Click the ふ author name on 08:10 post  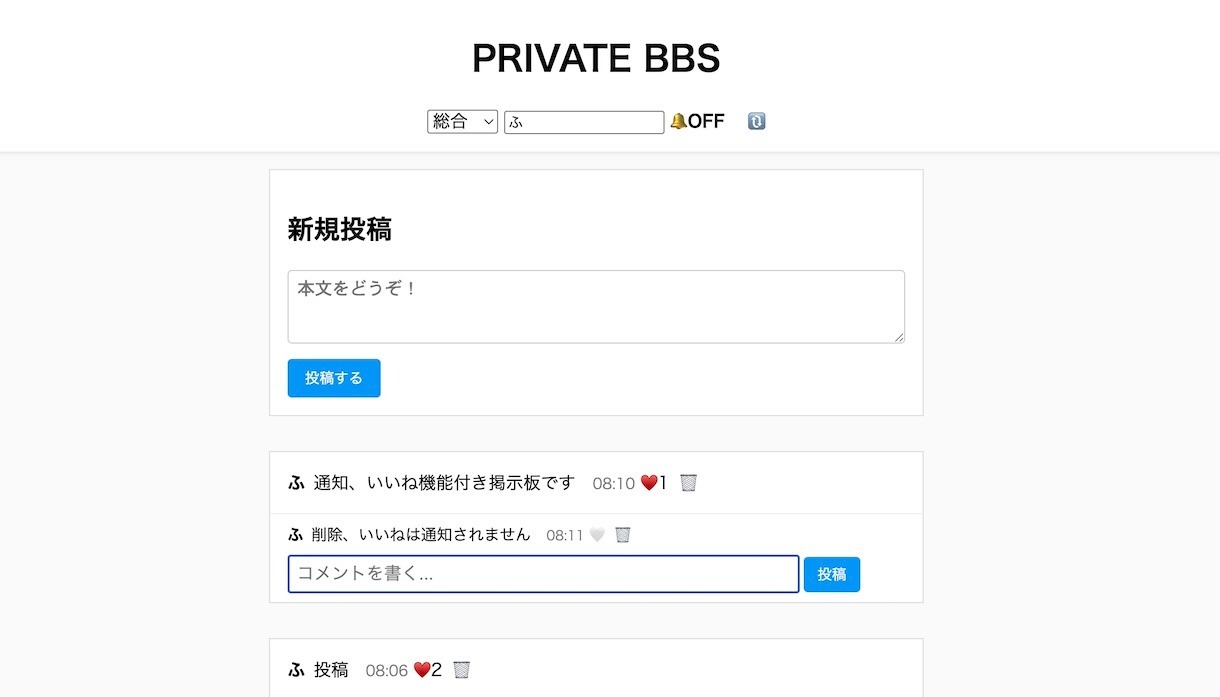pos(296,483)
